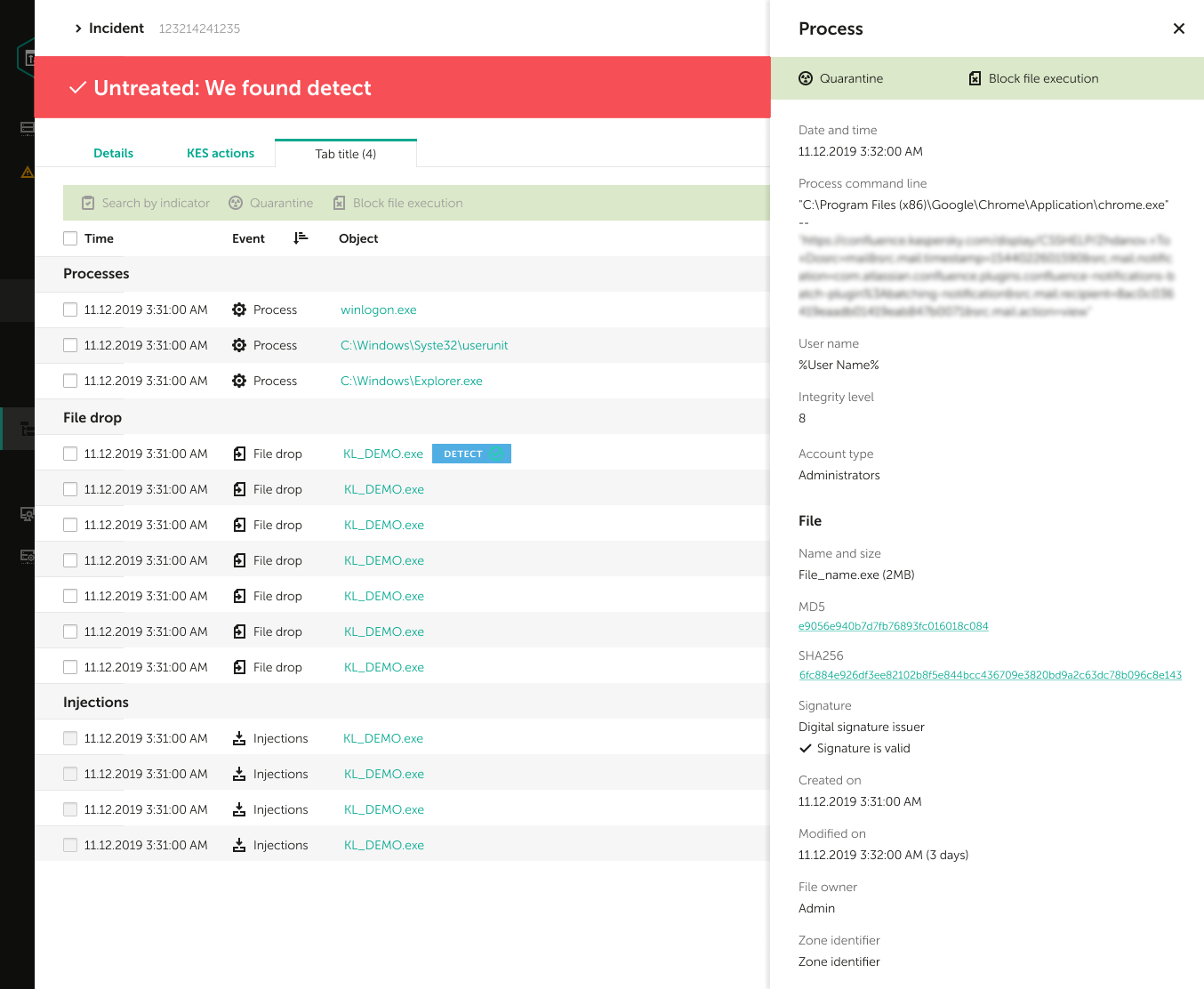Viewport: 1204px width, 989px height.
Task: Click Block file execution icon in Process panel
Action: click(975, 78)
